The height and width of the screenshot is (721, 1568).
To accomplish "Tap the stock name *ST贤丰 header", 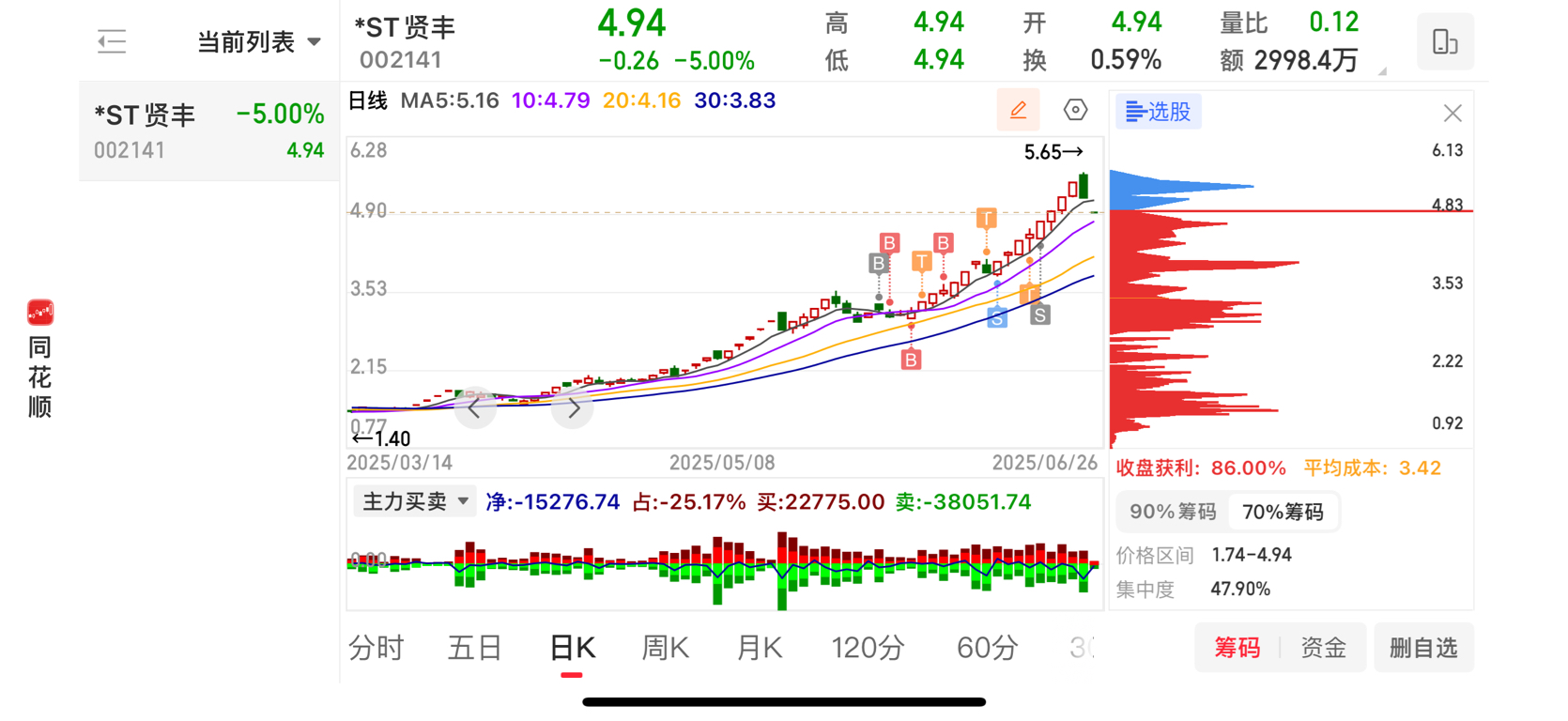I will coord(405,27).
